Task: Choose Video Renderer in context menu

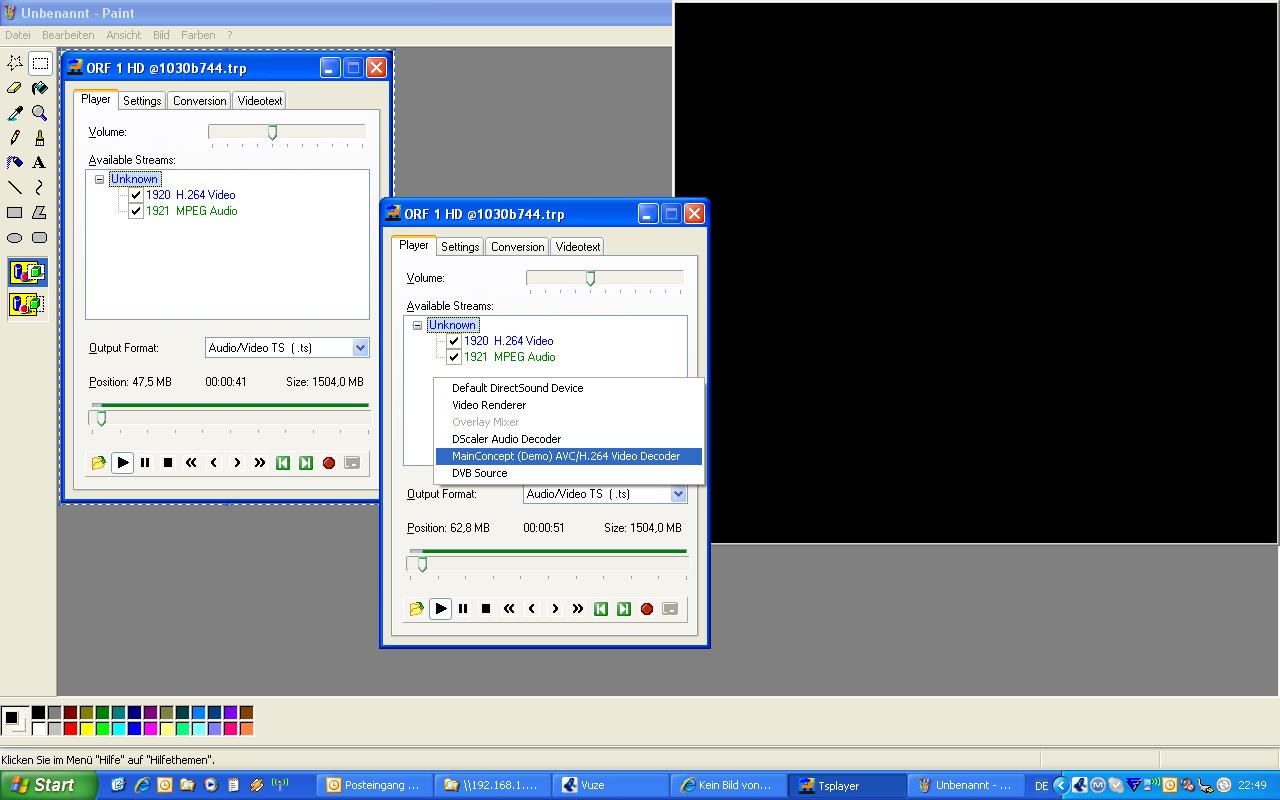Action: pos(569,405)
